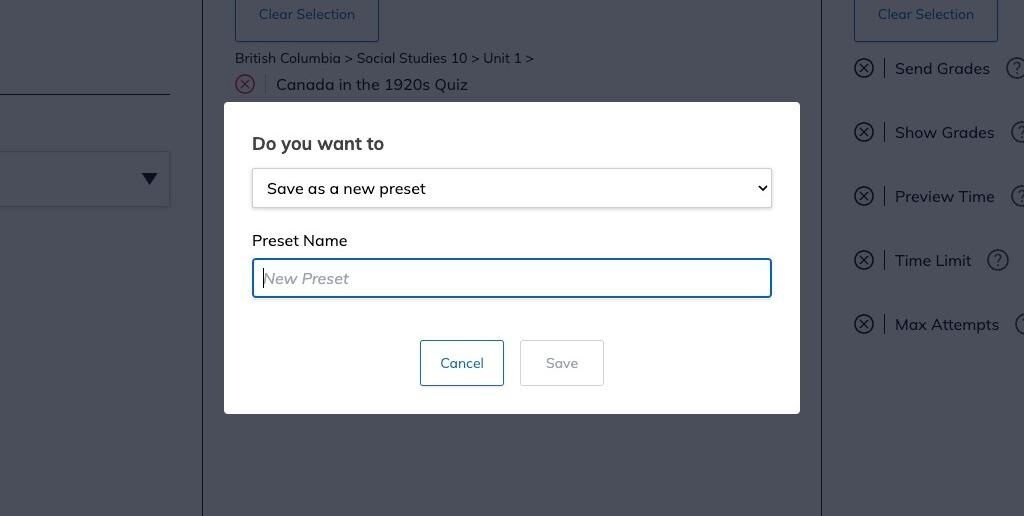The height and width of the screenshot is (516, 1024).
Task: Open help for Max Attempts
Action: pos(1019,324)
